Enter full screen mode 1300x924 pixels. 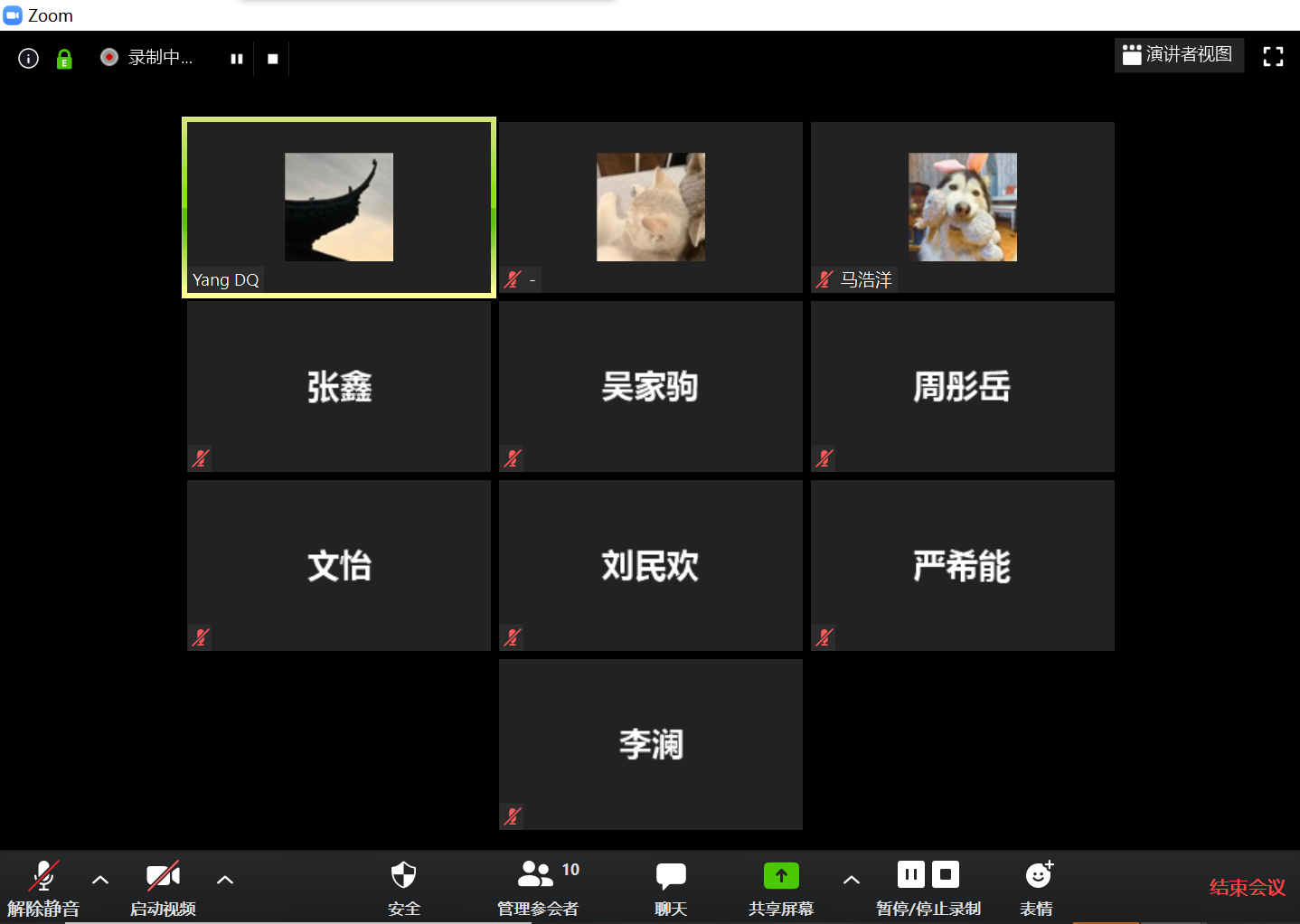click(1273, 57)
